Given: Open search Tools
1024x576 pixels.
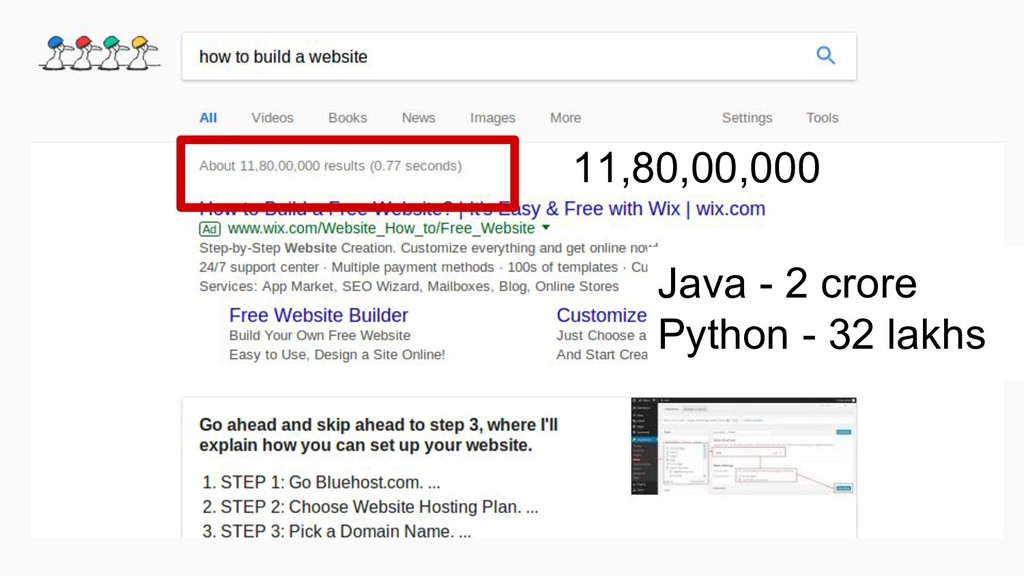Looking at the screenshot, I should tap(822, 118).
